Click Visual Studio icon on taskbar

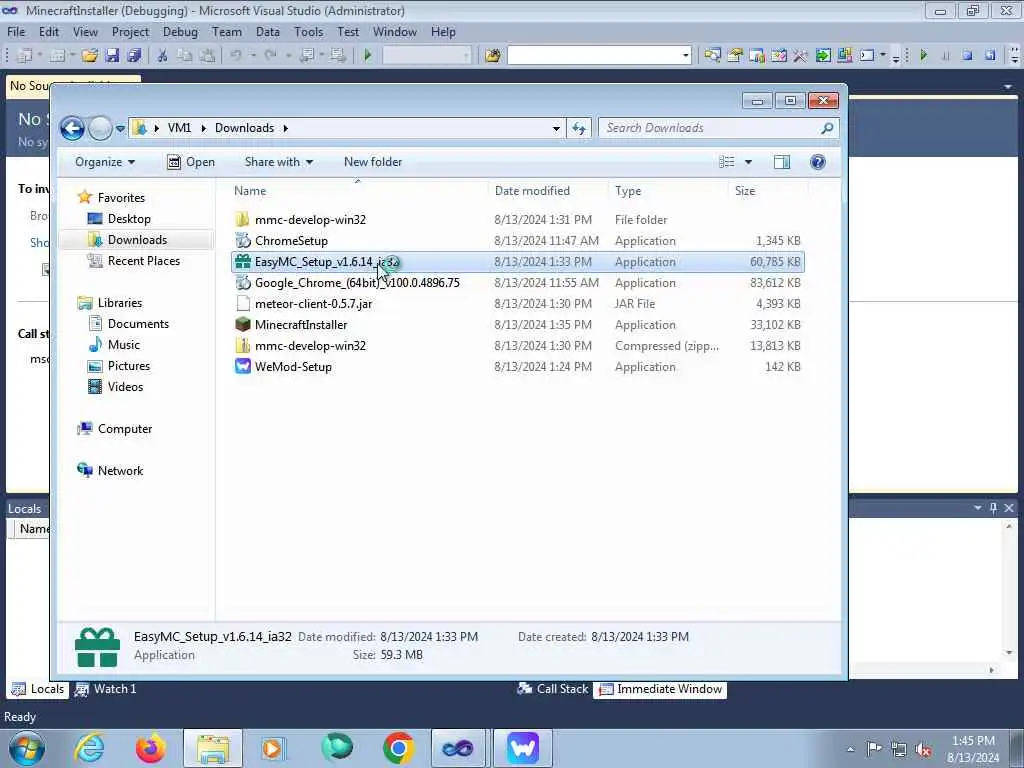(458, 748)
